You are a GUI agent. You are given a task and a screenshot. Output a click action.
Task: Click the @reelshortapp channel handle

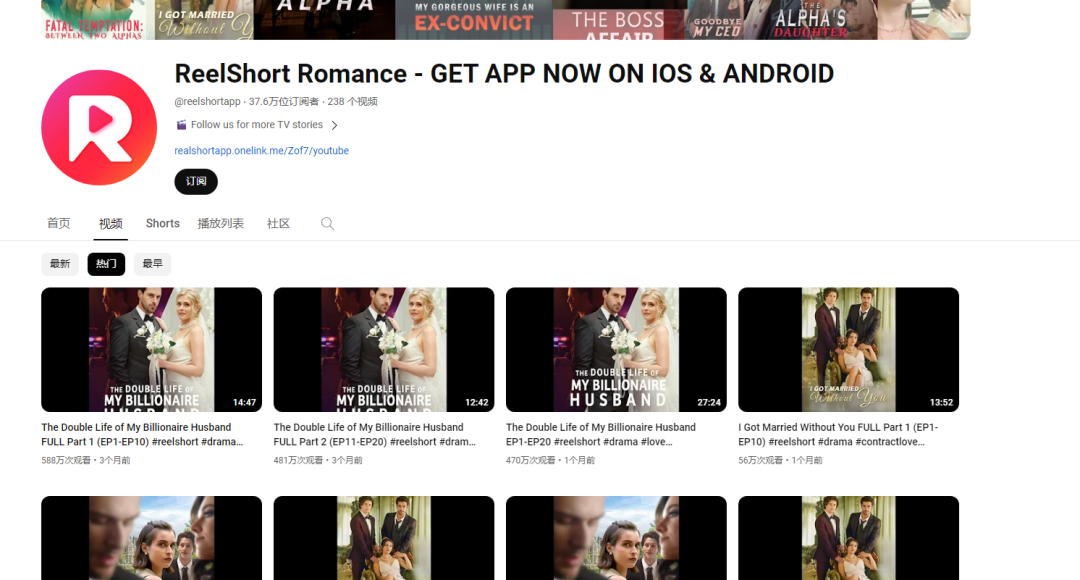coord(207,101)
